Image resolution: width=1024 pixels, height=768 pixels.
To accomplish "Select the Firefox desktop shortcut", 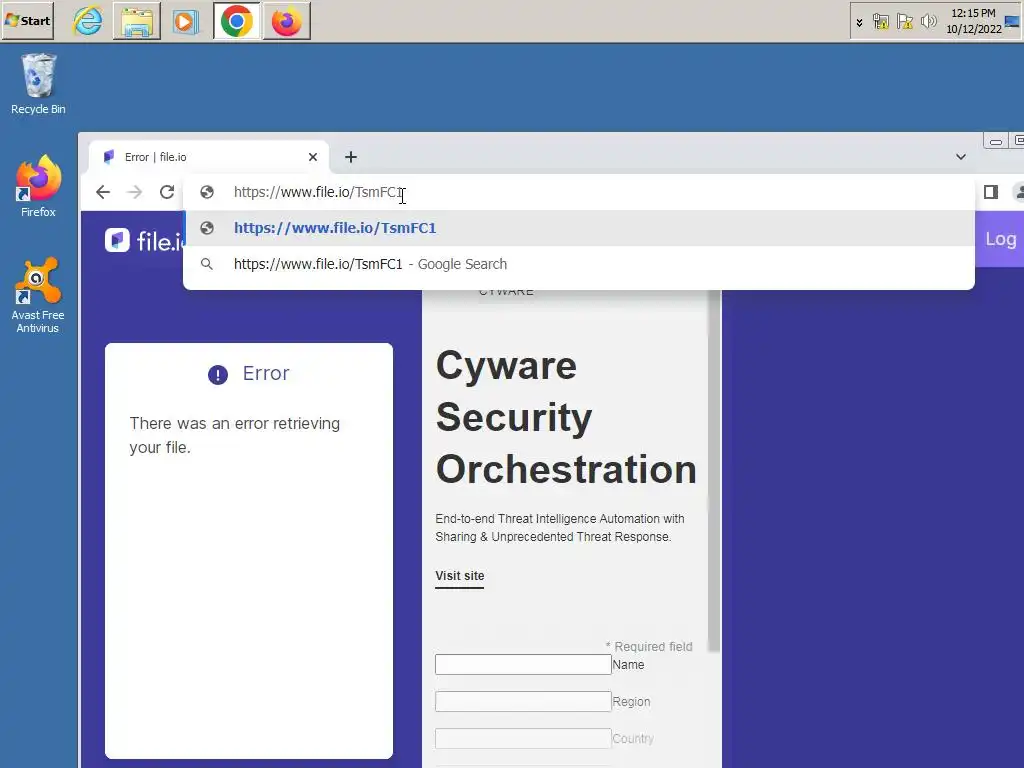I will 38,187.
